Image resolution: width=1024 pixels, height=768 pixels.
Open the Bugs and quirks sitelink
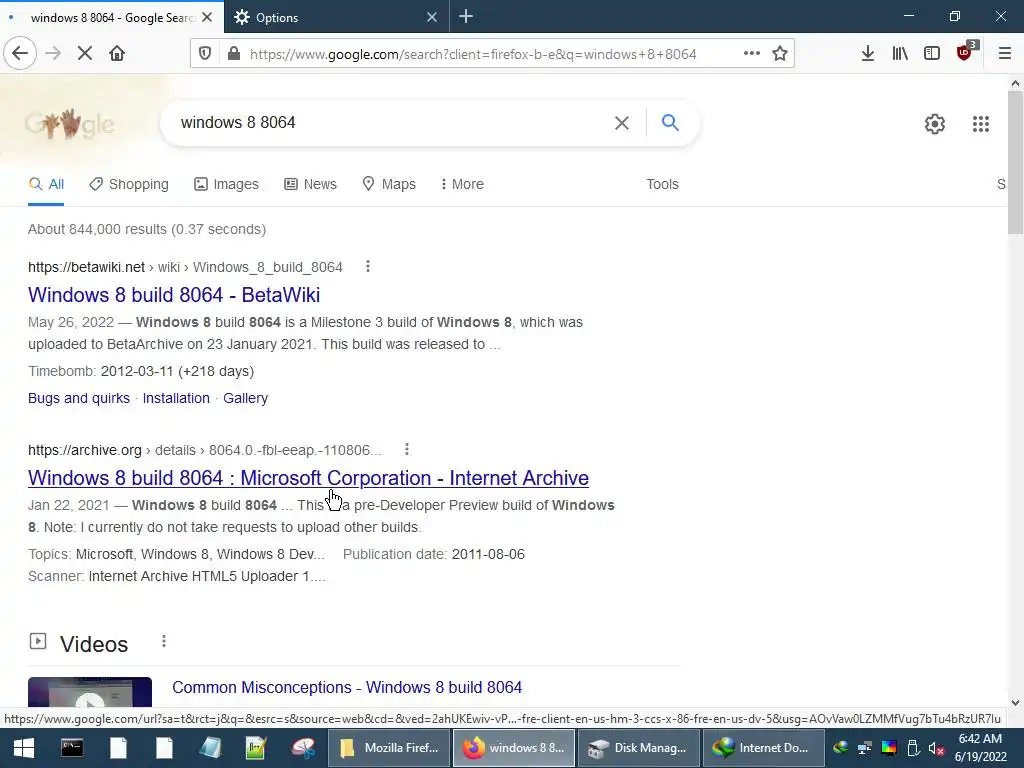tap(79, 398)
